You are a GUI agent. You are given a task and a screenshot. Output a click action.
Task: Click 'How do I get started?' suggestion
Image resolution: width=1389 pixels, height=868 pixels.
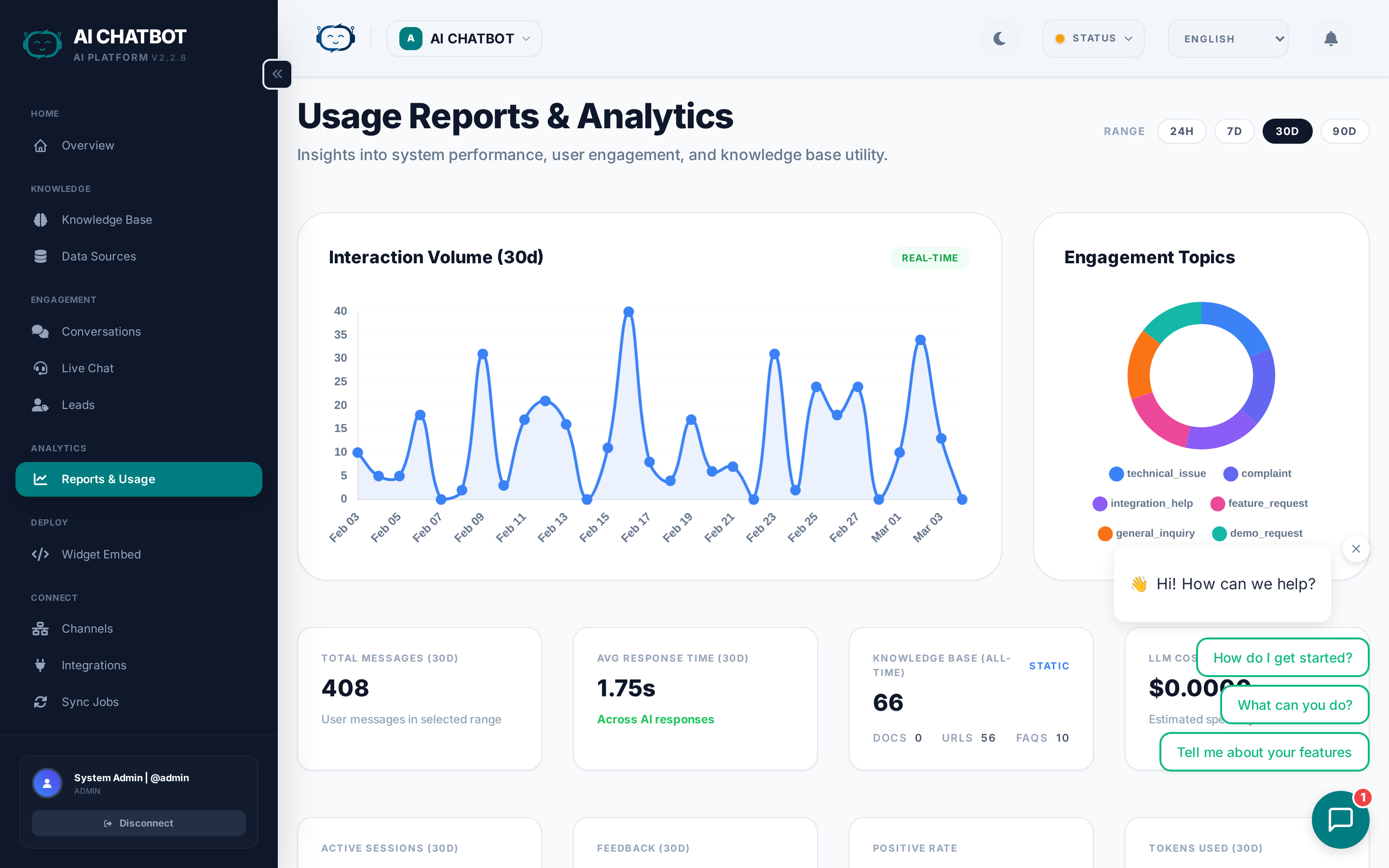1282,657
